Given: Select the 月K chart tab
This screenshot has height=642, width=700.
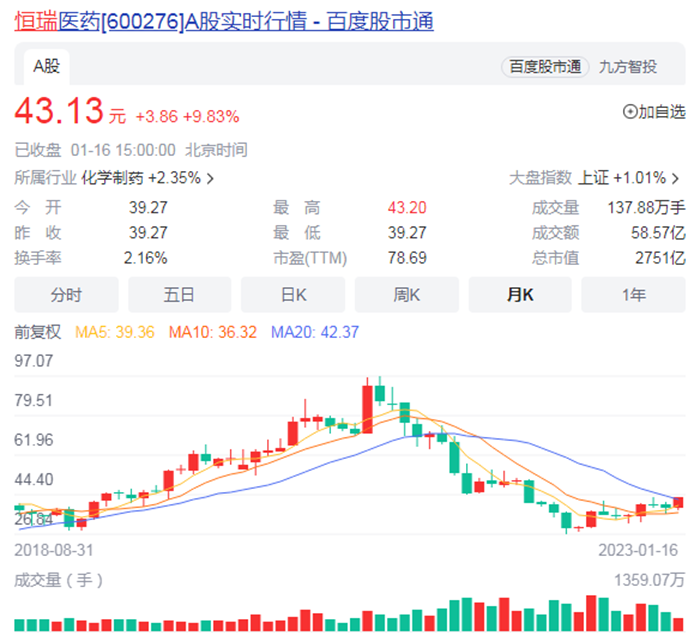Looking at the screenshot, I should click(x=520, y=295).
